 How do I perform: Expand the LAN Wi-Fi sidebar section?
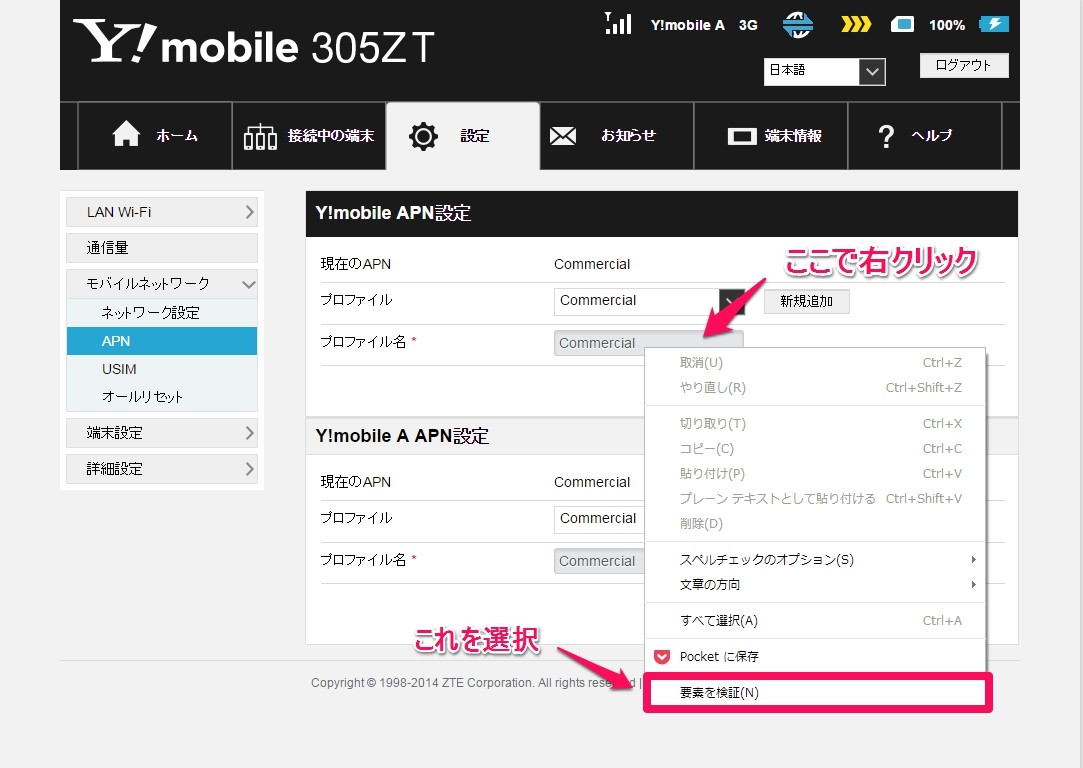click(x=162, y=212)
